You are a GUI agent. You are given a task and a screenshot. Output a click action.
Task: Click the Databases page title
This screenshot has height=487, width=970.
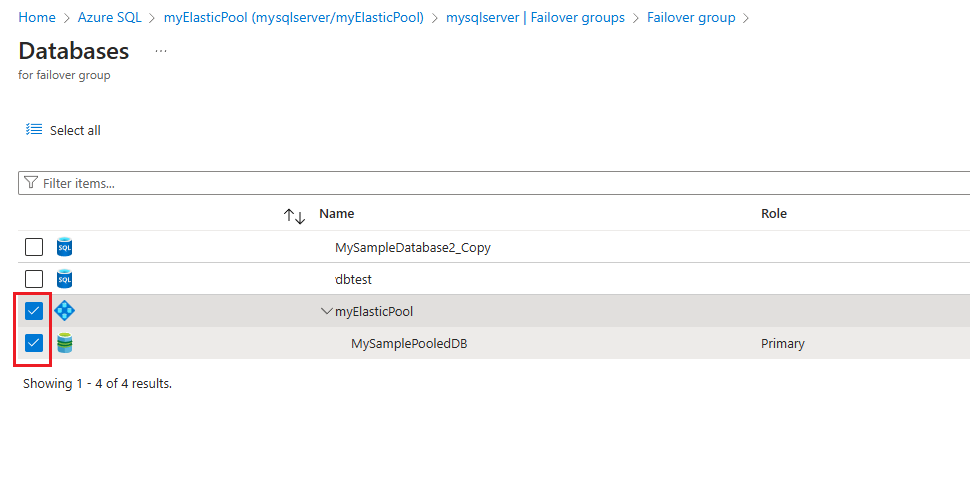click(x=74, y=51)
